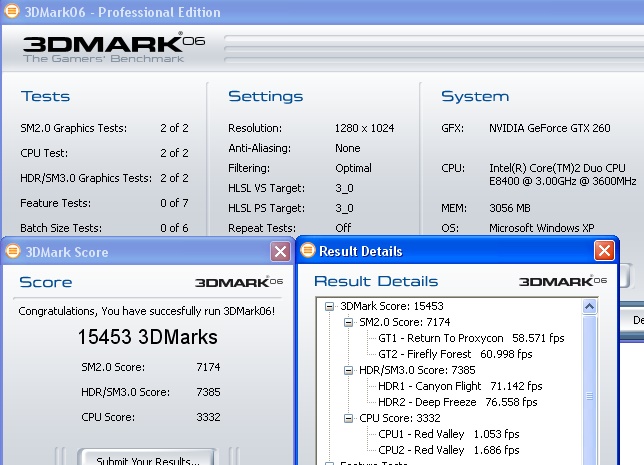Close the Result Details window

click(x=604, y=250)
